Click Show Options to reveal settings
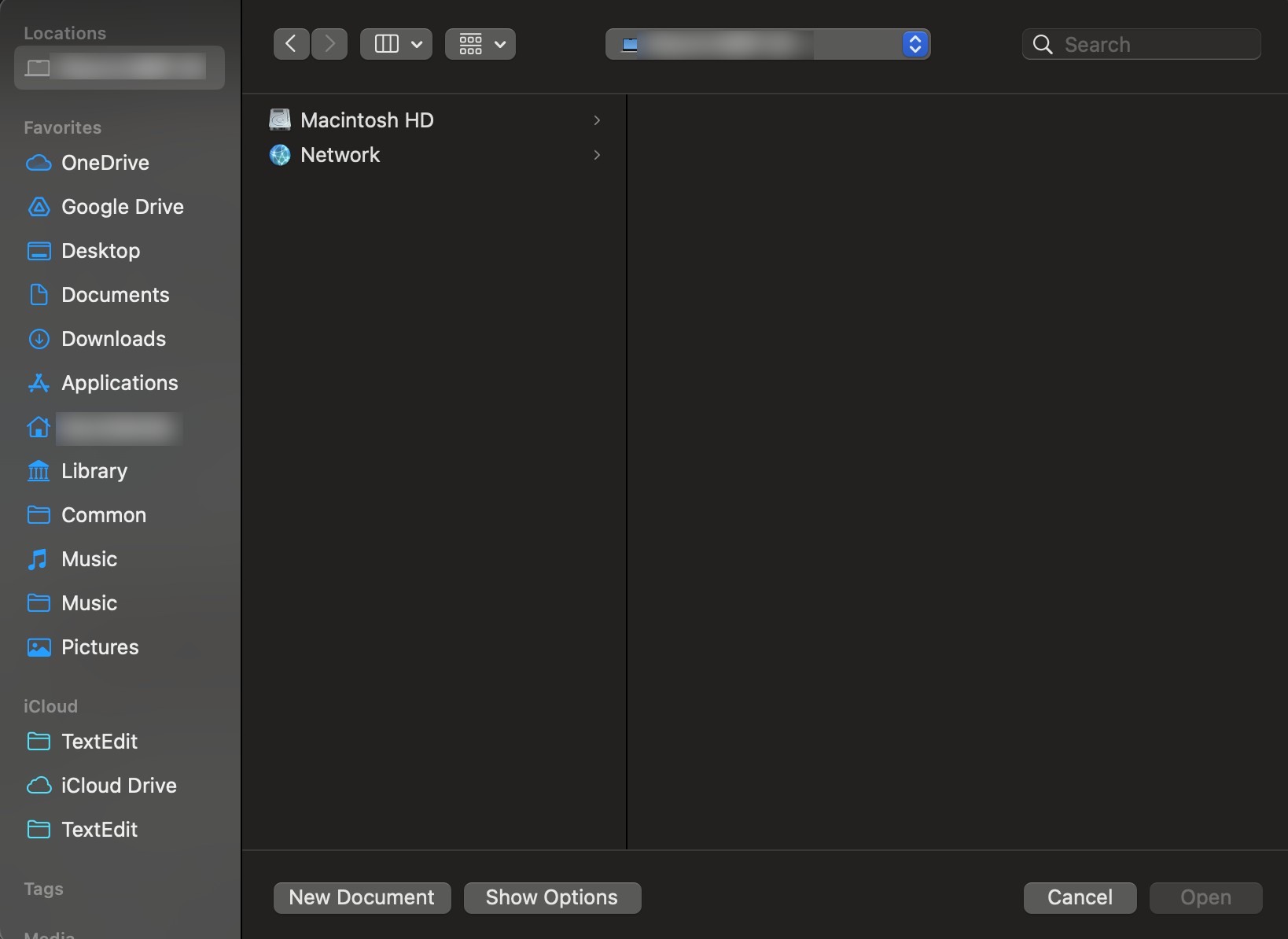The image size is (1288, 939). (x=552, y=897)
